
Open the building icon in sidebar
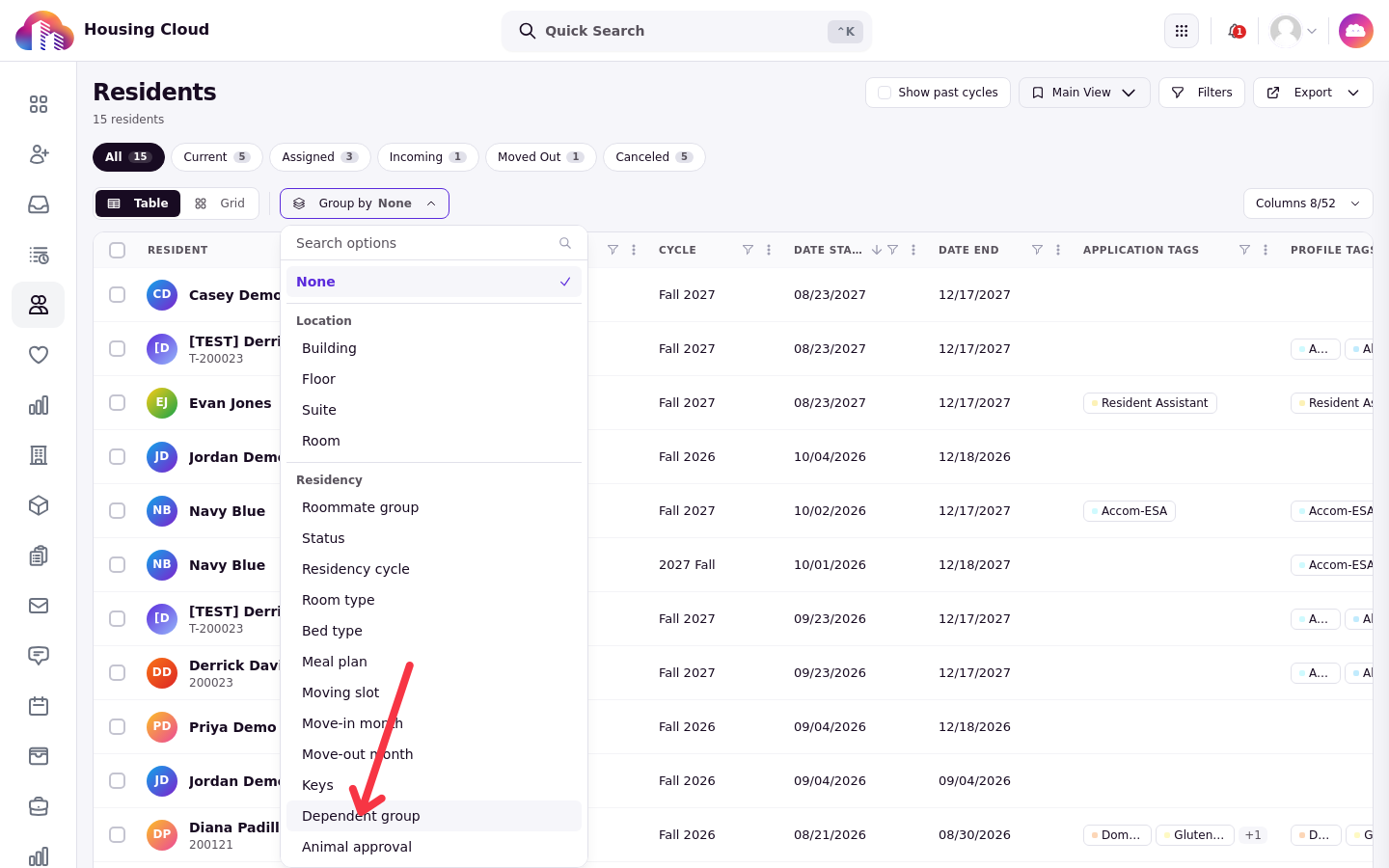(x=39, y=455)
